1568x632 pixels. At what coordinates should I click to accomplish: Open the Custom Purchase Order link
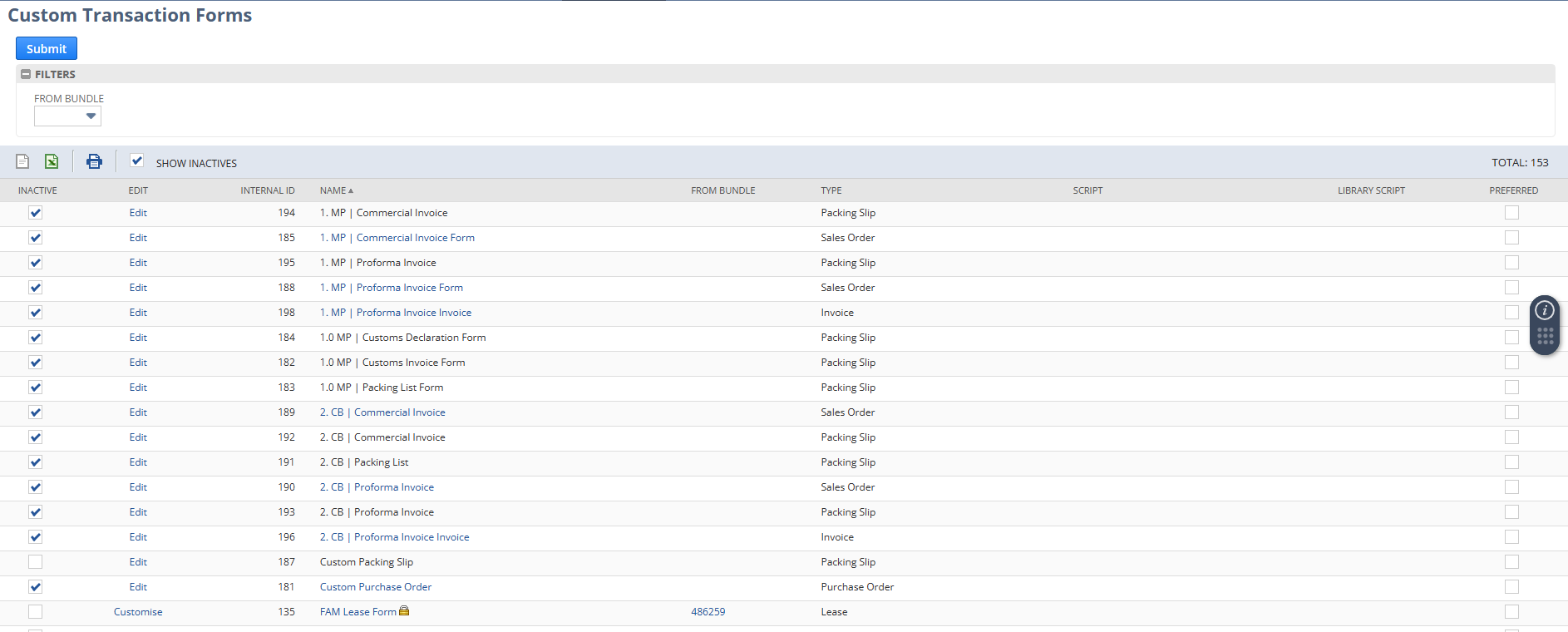(x=376, y=587)
